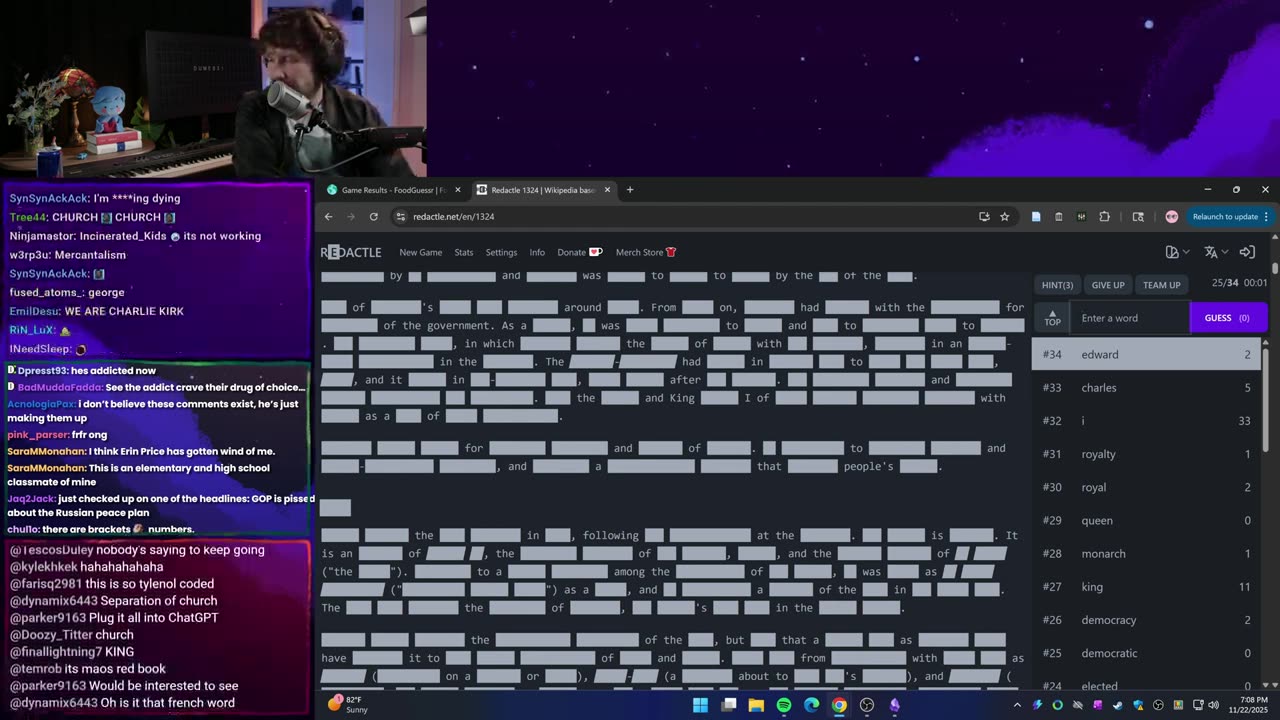Select guess row #34 edward
The image size is (1280, 720).
click(x=1146, y=354)
